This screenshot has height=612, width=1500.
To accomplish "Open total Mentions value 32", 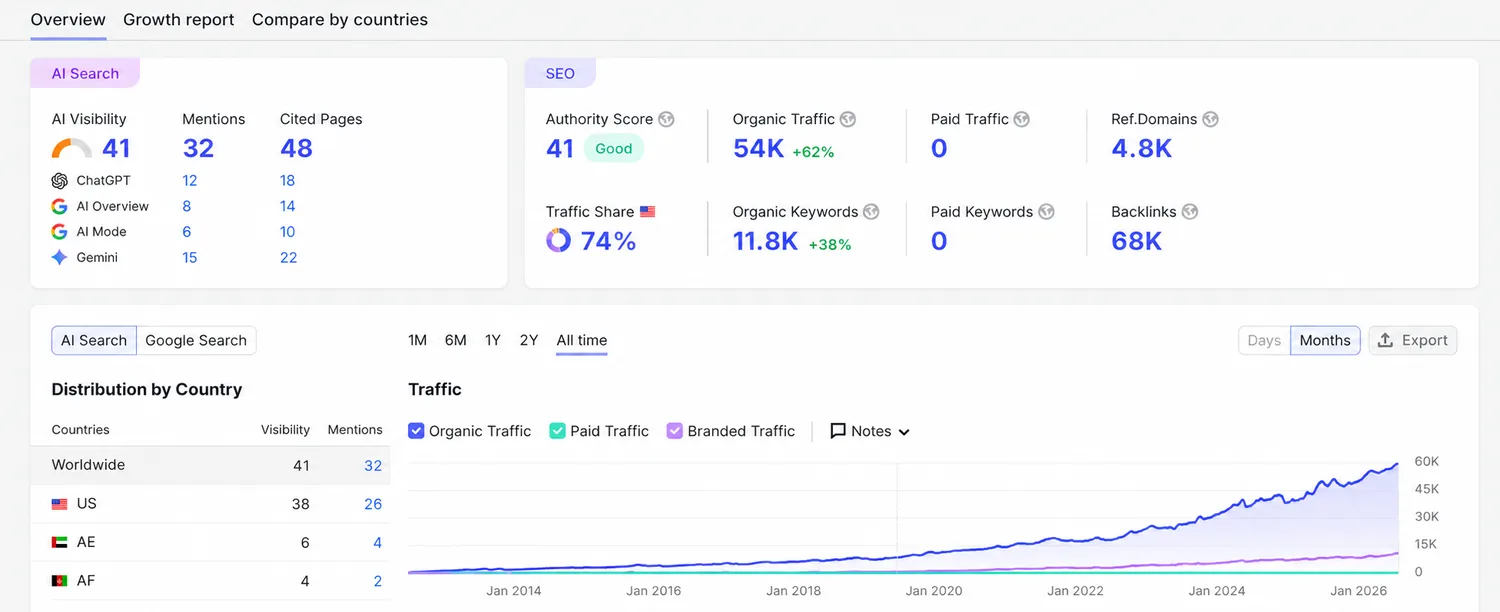I will point(198,148).
